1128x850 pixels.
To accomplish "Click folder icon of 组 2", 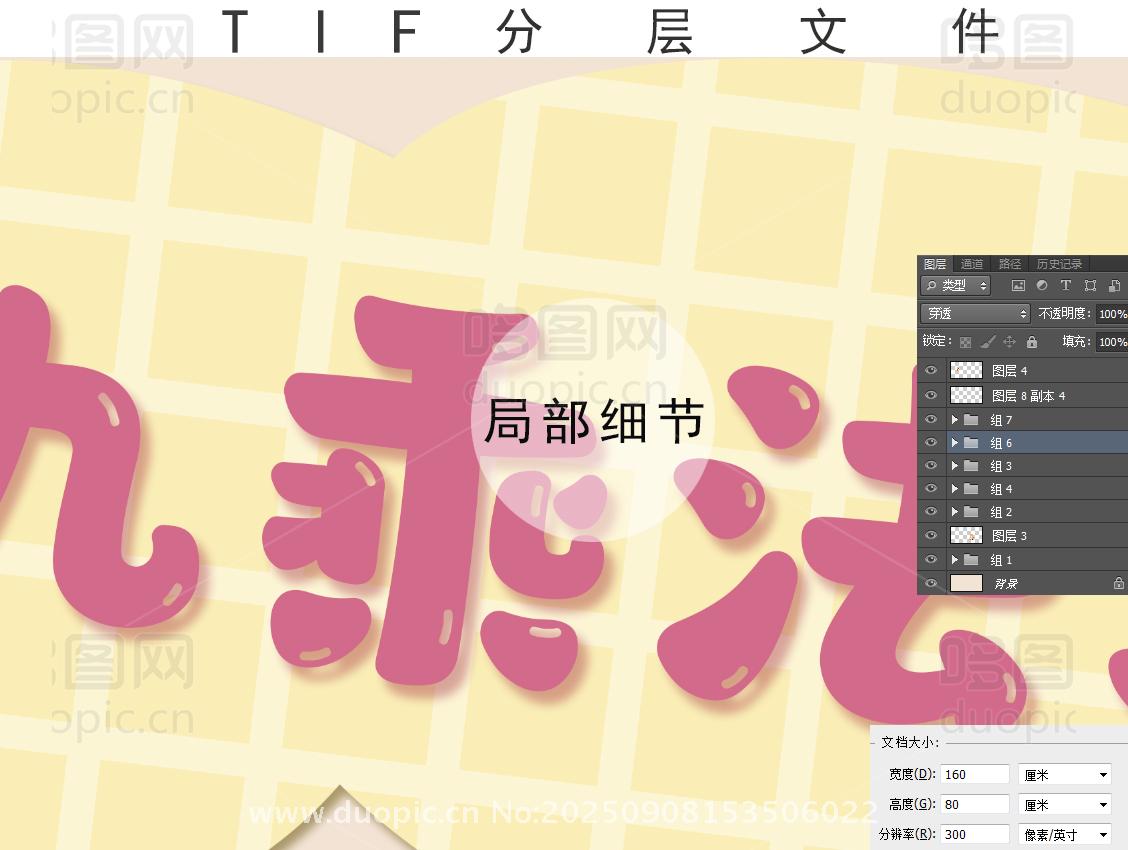I will point(971,511).
